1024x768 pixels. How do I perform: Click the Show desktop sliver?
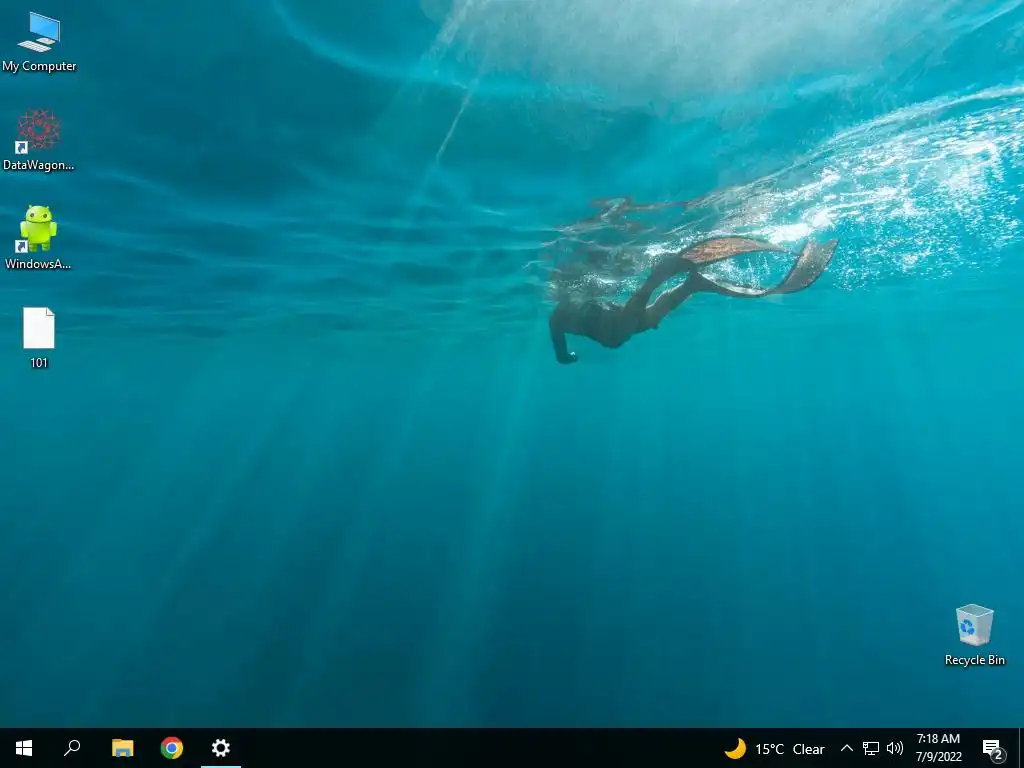[x=1021, y=748]
